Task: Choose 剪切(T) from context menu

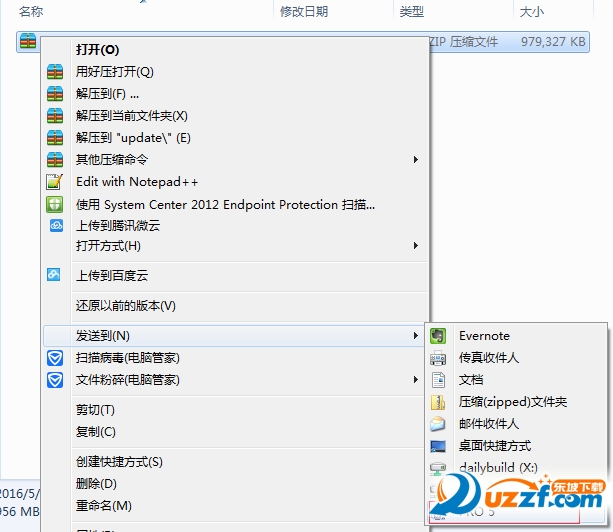Action: (235, 410)
